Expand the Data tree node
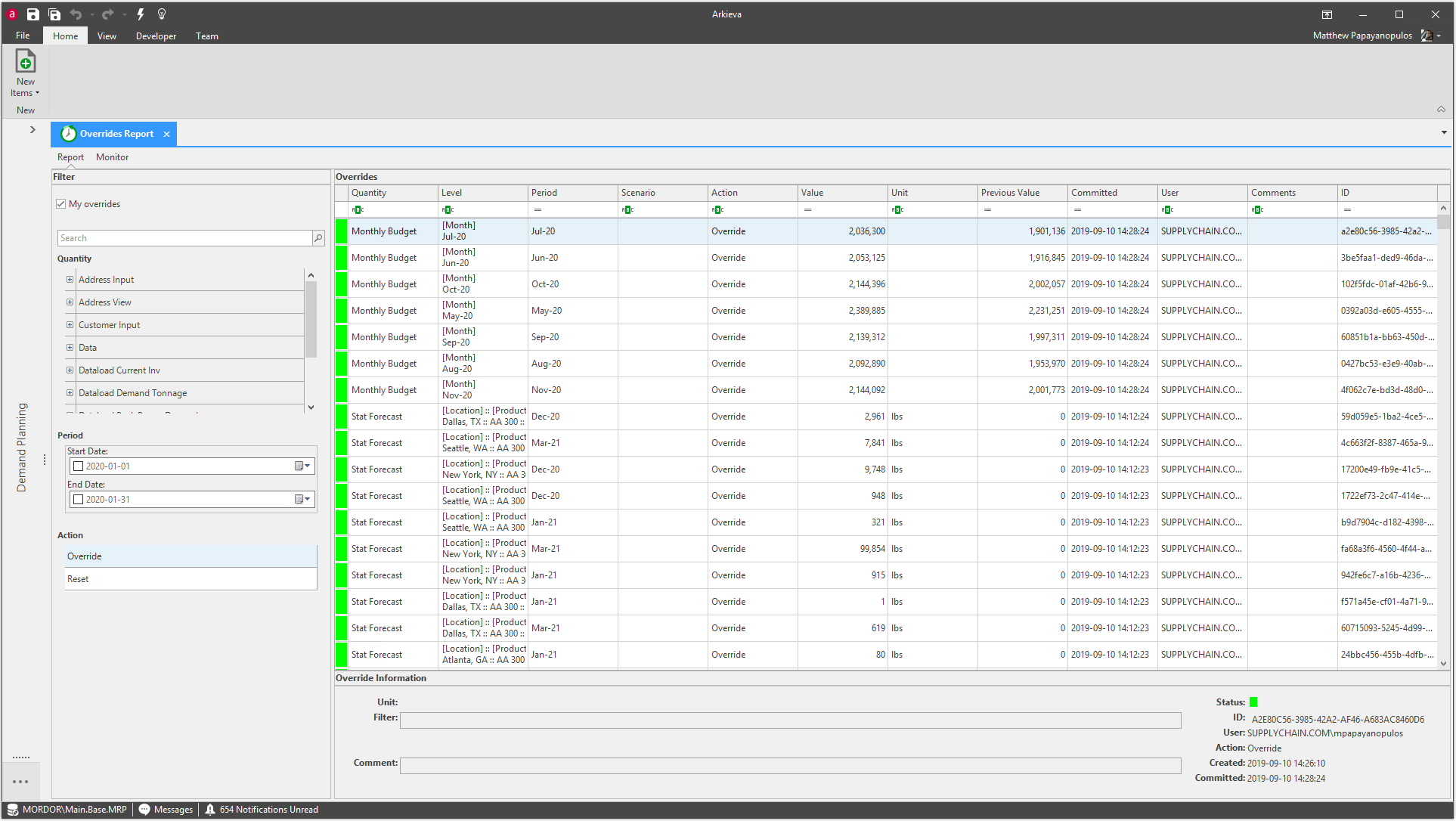The image size is (1456, 821). pos(70,348)
